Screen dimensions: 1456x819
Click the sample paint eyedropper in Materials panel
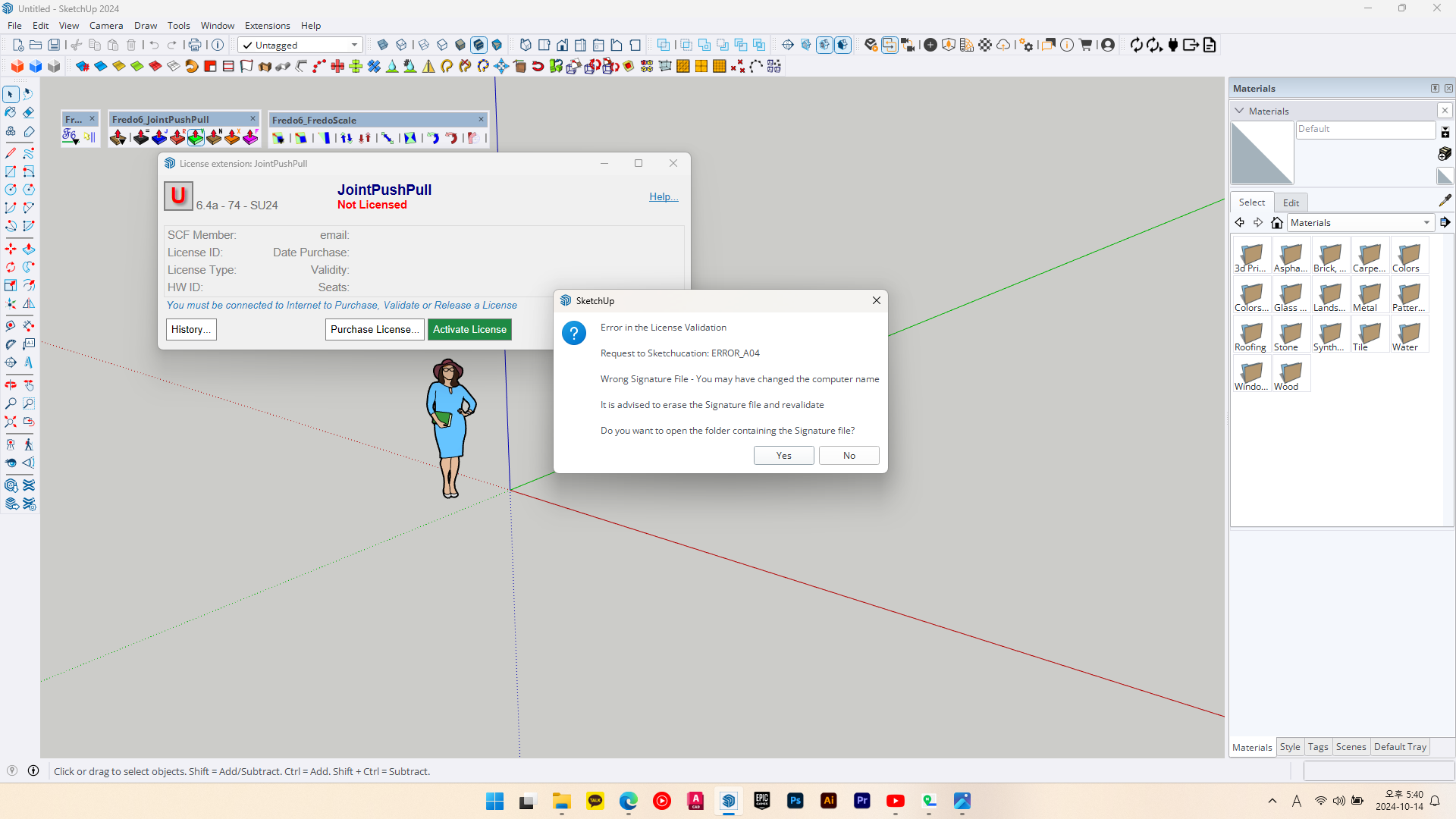click(1446, 200)
